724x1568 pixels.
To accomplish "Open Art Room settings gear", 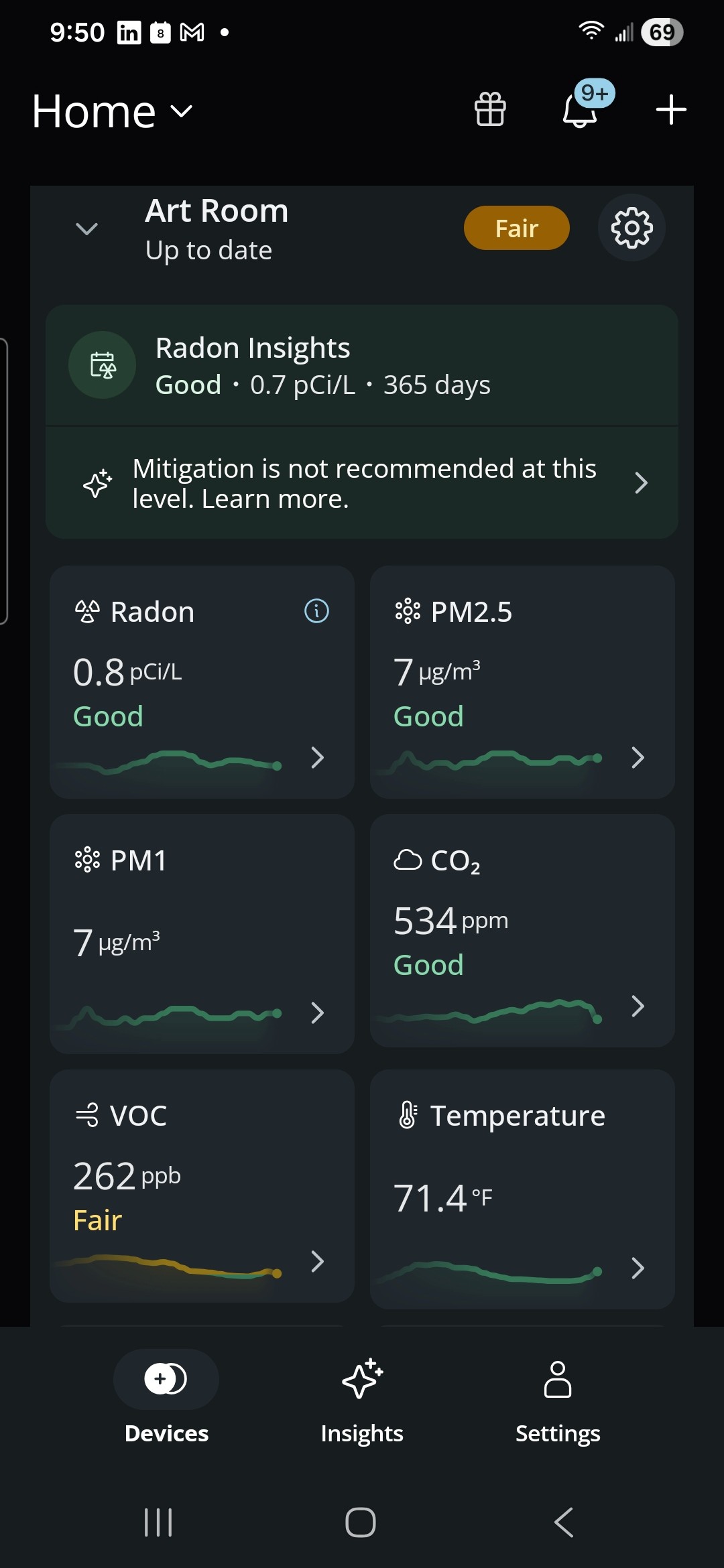I will 631,228.
